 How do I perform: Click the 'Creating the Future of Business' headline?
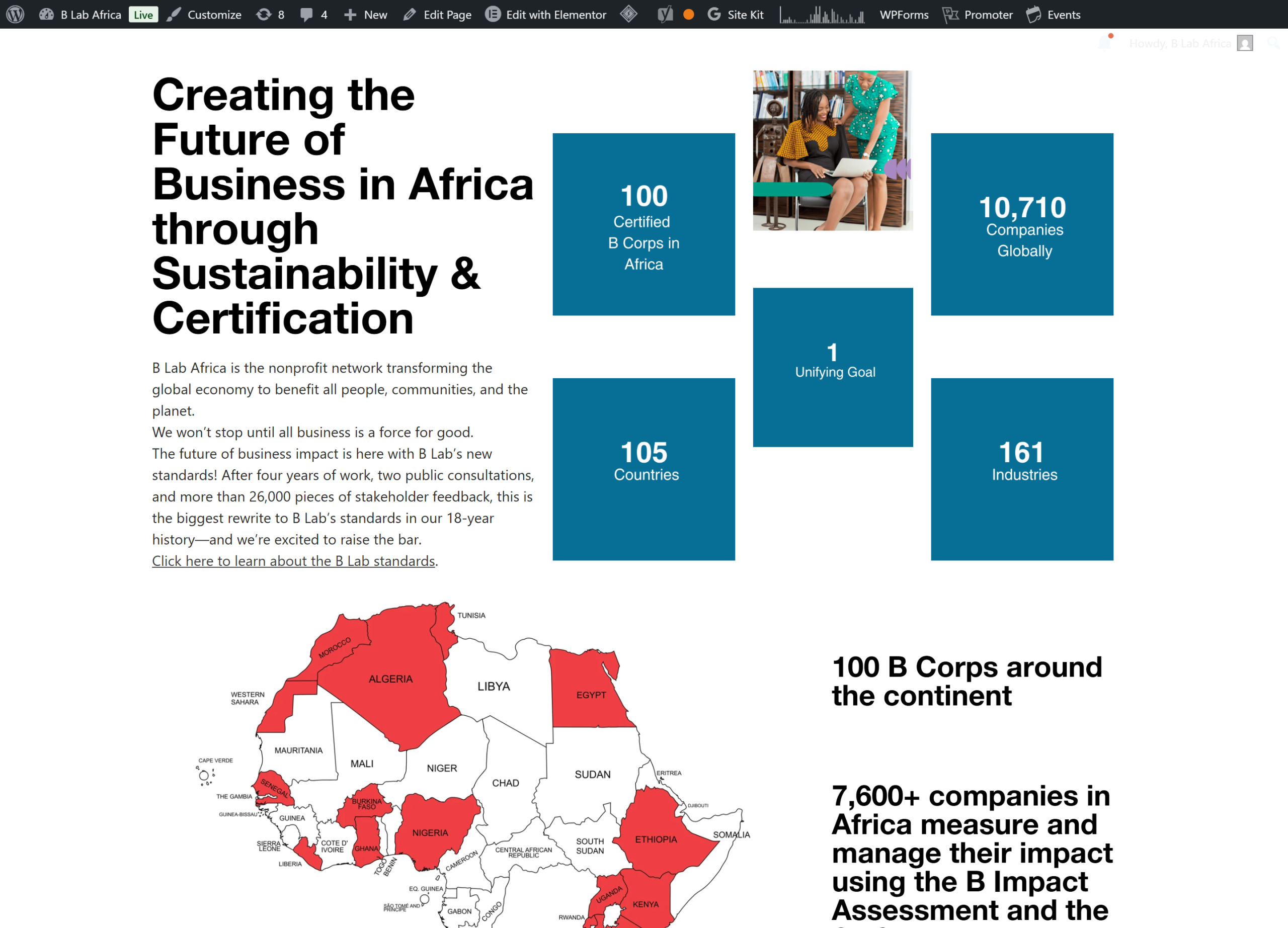coord(343,206)
